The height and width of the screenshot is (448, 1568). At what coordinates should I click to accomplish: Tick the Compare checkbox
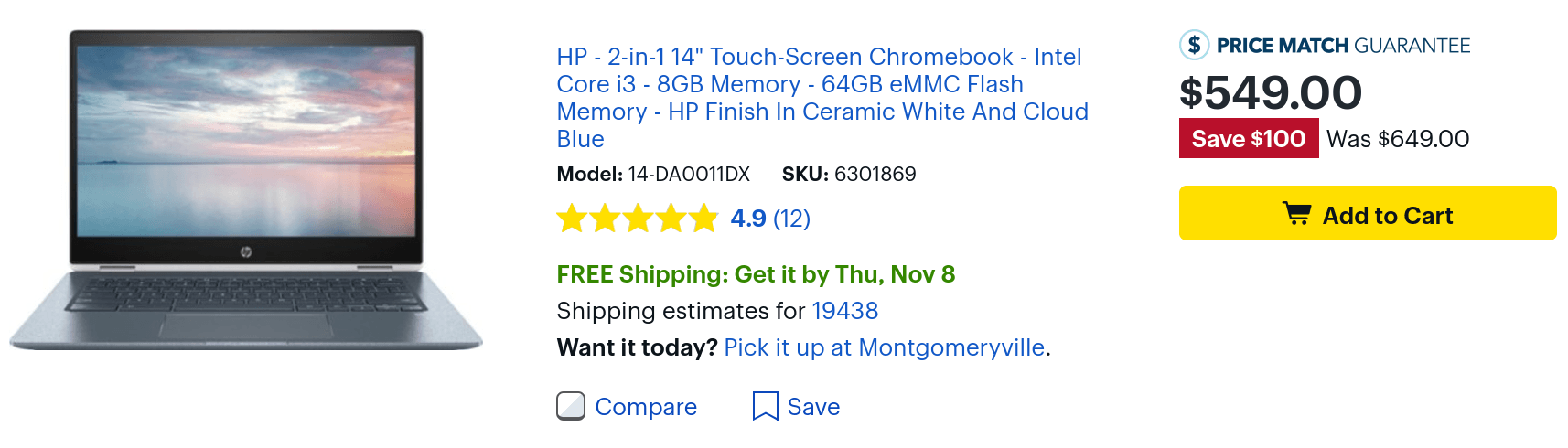click(571, 406)
